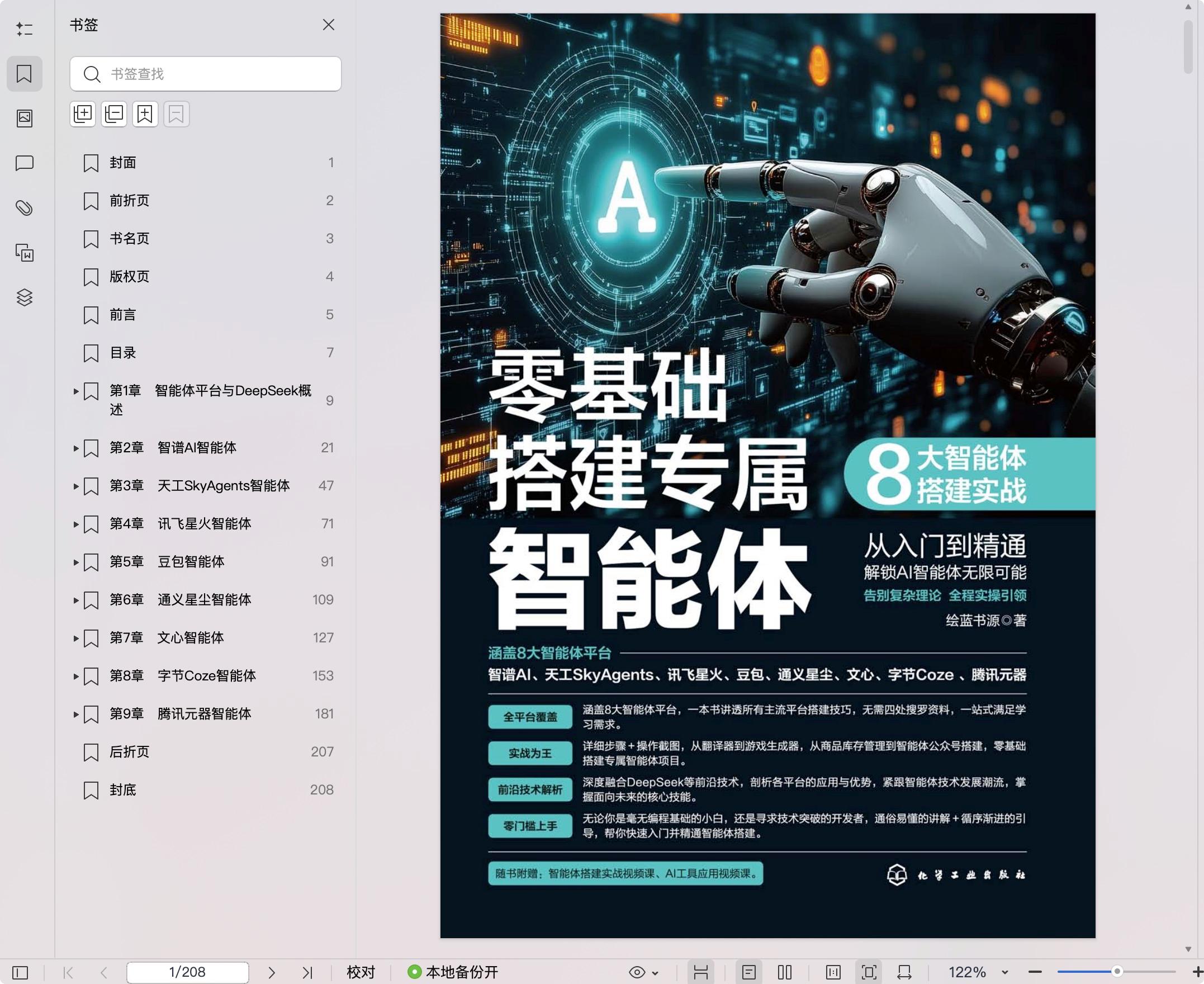
Task: Click 第5章 豆包智能体 bookmark text
Action: click(167, 562)
